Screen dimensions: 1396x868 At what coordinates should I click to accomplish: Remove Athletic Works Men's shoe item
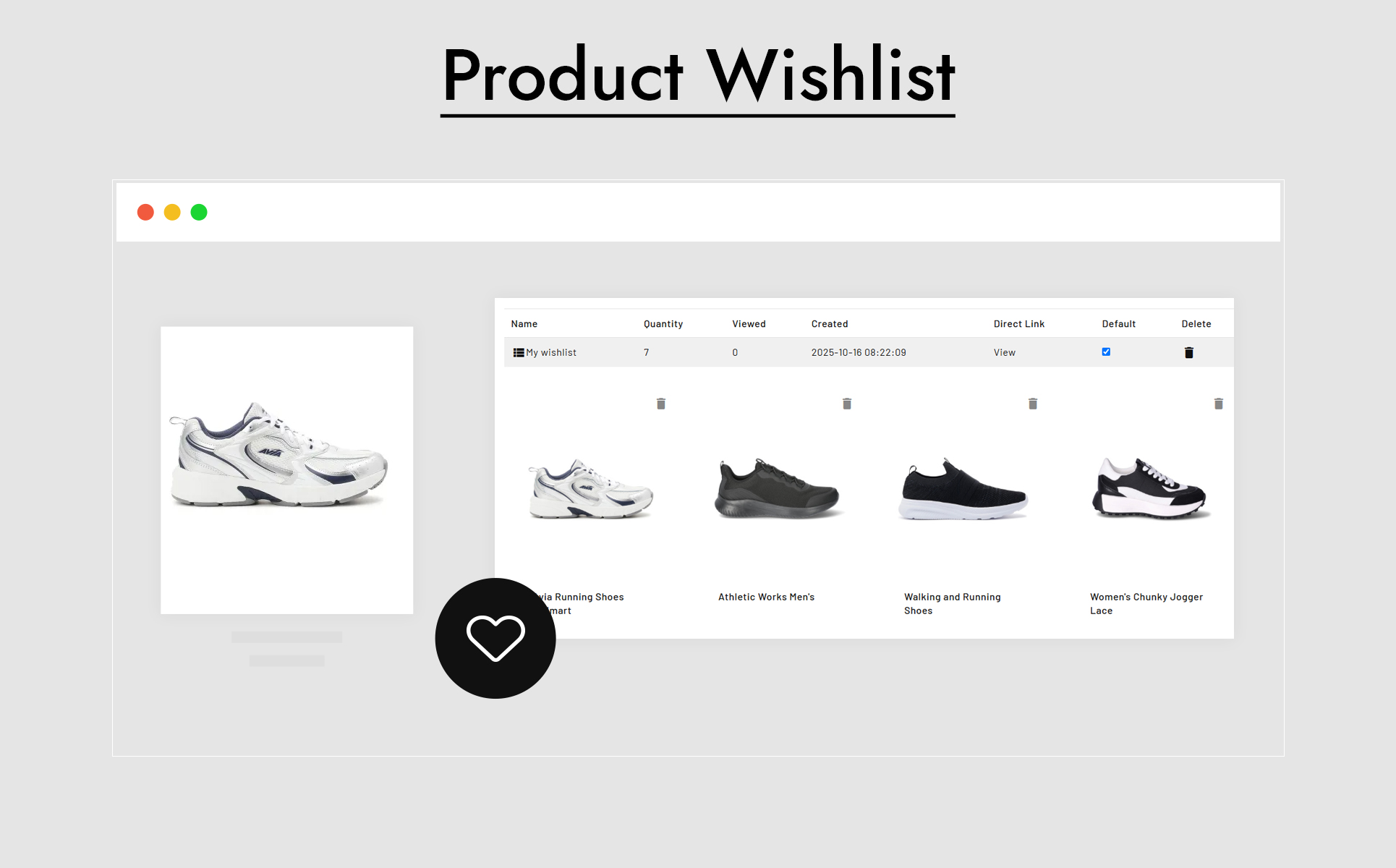847,404
